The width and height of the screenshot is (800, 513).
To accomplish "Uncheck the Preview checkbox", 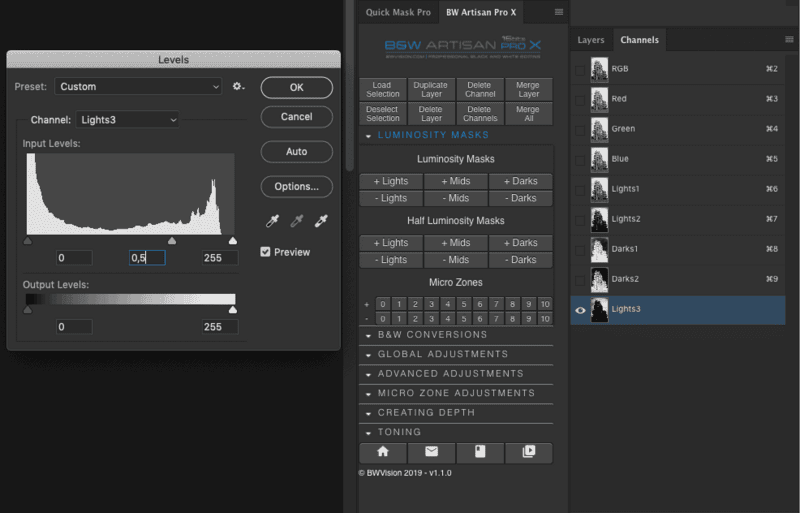I will 265,252.
